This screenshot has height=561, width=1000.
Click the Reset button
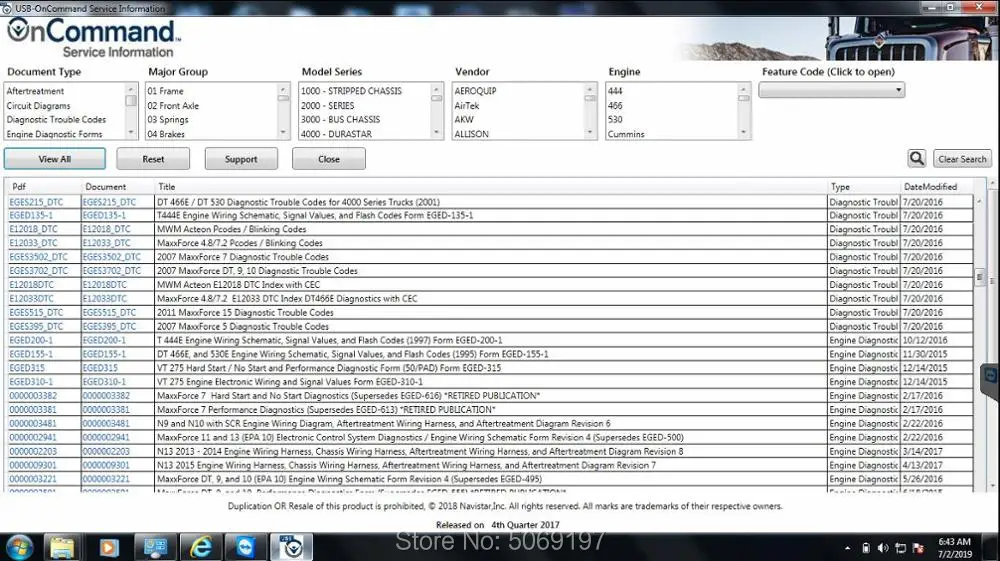pos(153,159)
